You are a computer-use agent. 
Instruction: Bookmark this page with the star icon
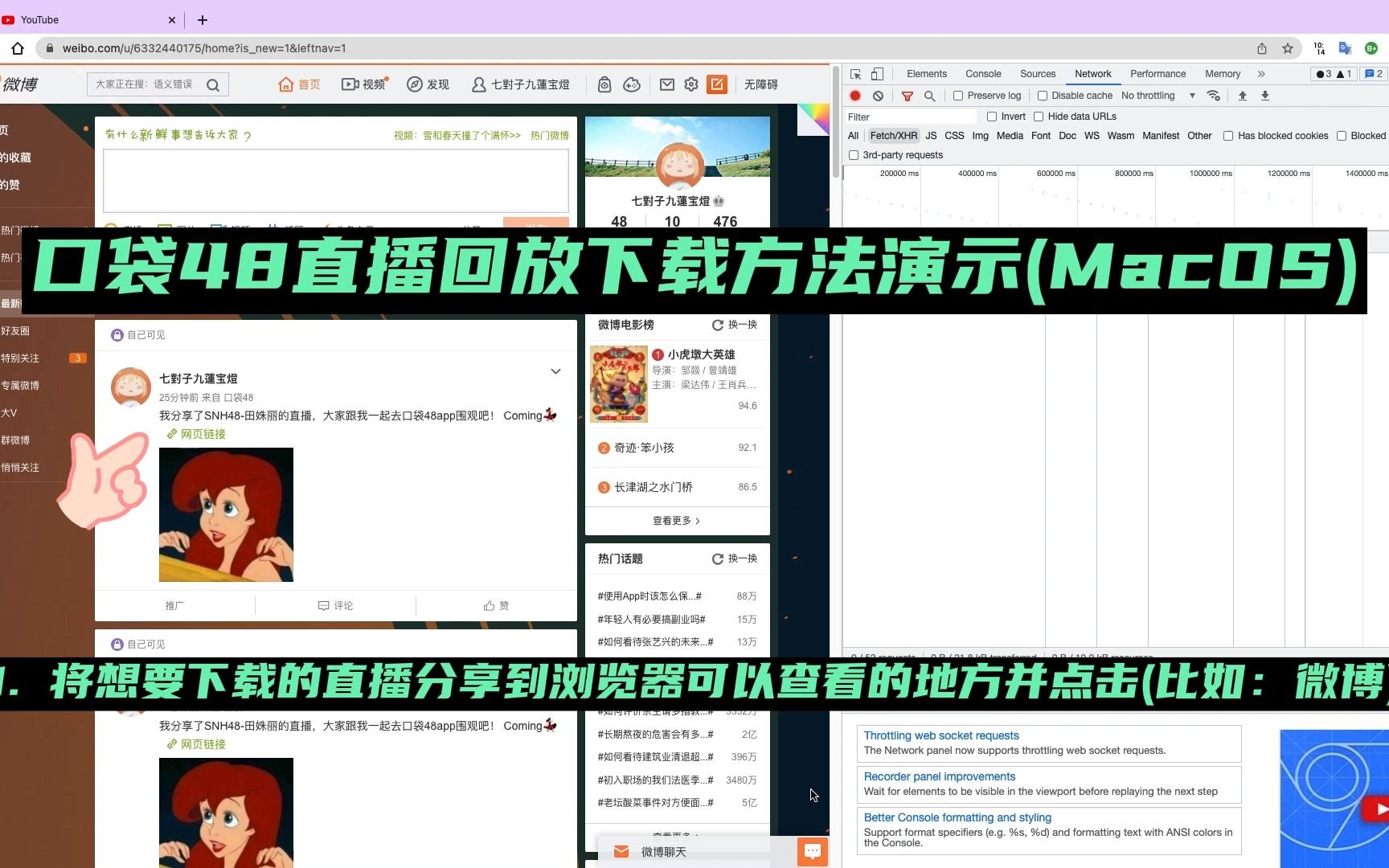tap(1288, 48)
